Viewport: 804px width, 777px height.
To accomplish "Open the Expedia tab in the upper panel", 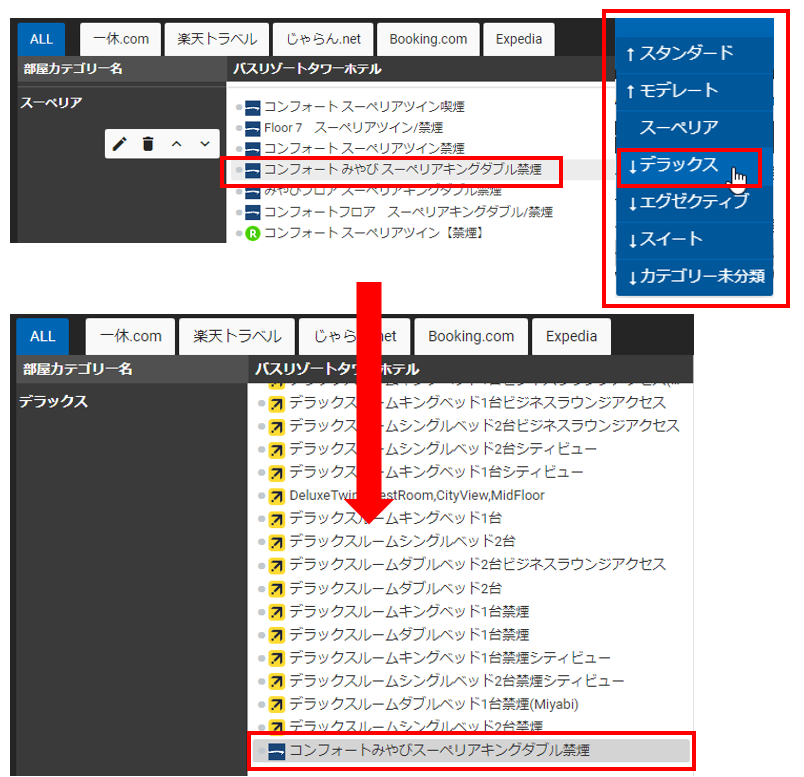I will point(519,40).
